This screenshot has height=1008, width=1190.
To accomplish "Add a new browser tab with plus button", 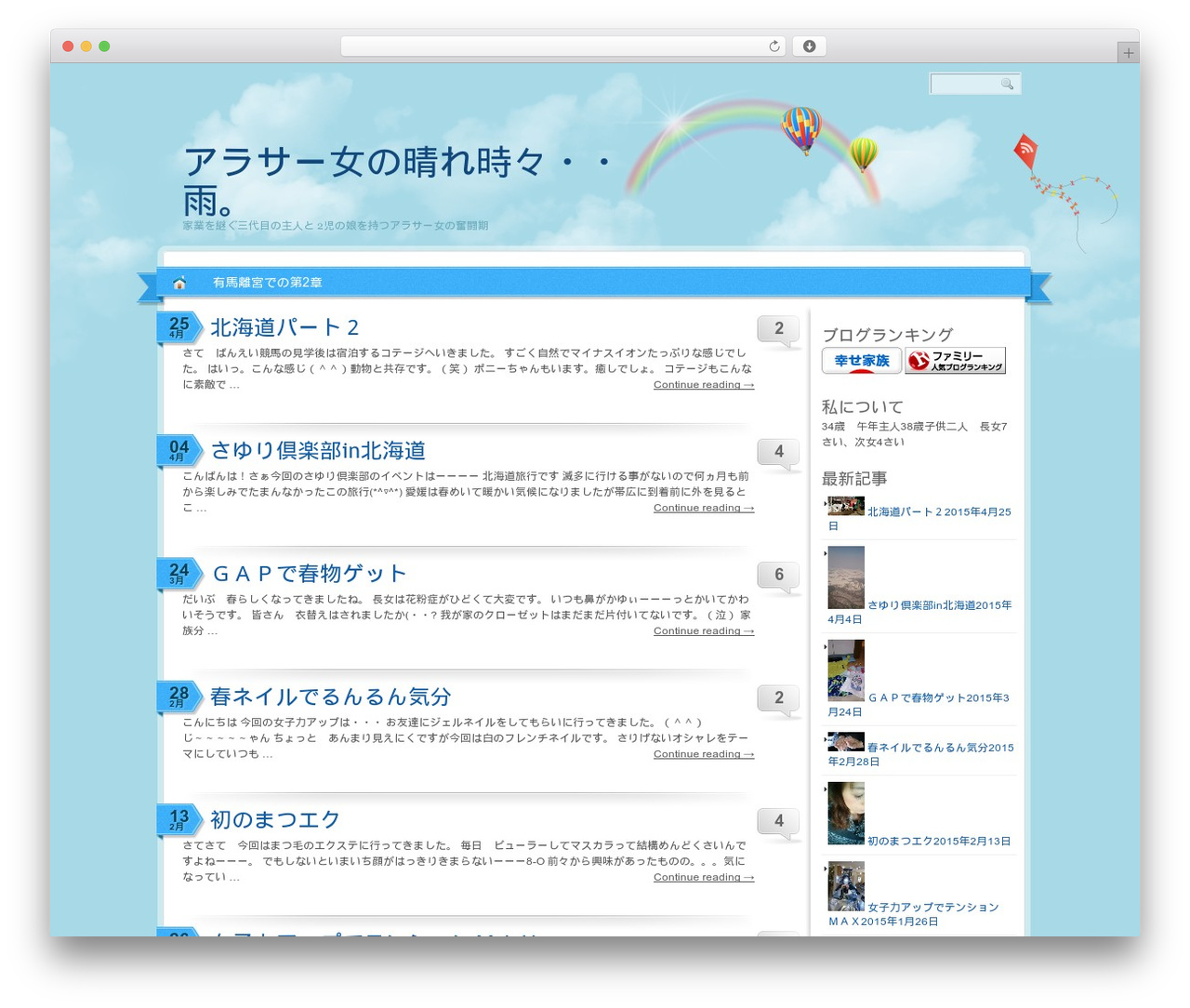I will click(x=1128, y=53).
